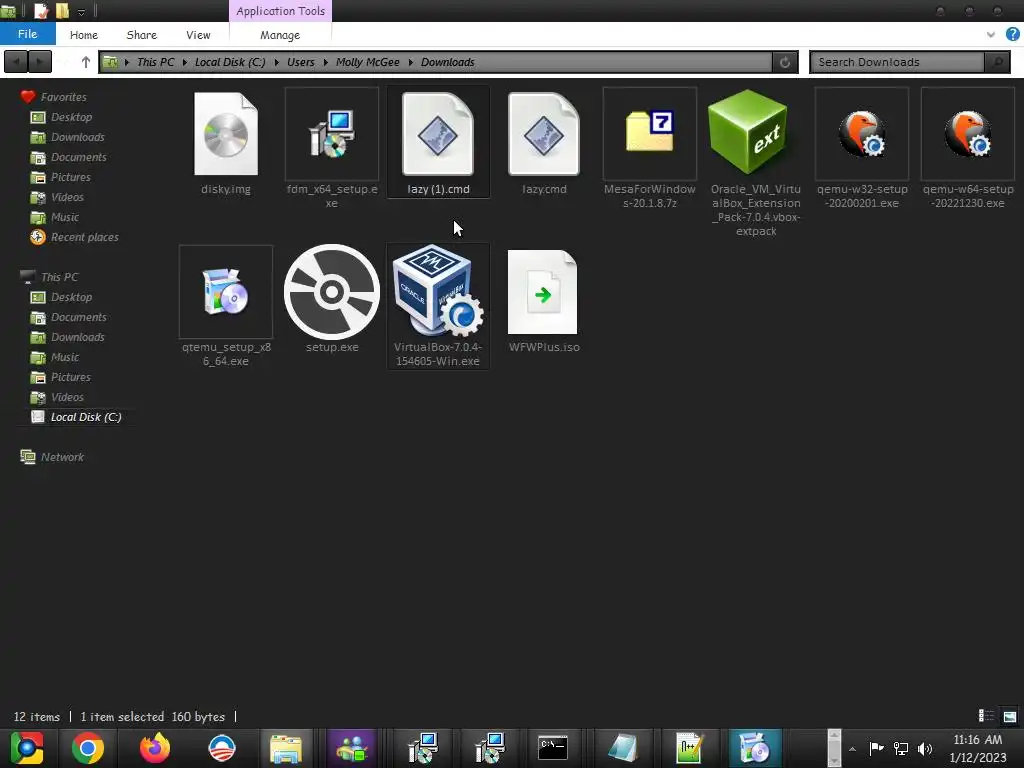Switch to the Home ribbon tab
Screen dimensions: 1024x768
click(x=84, y=35)
